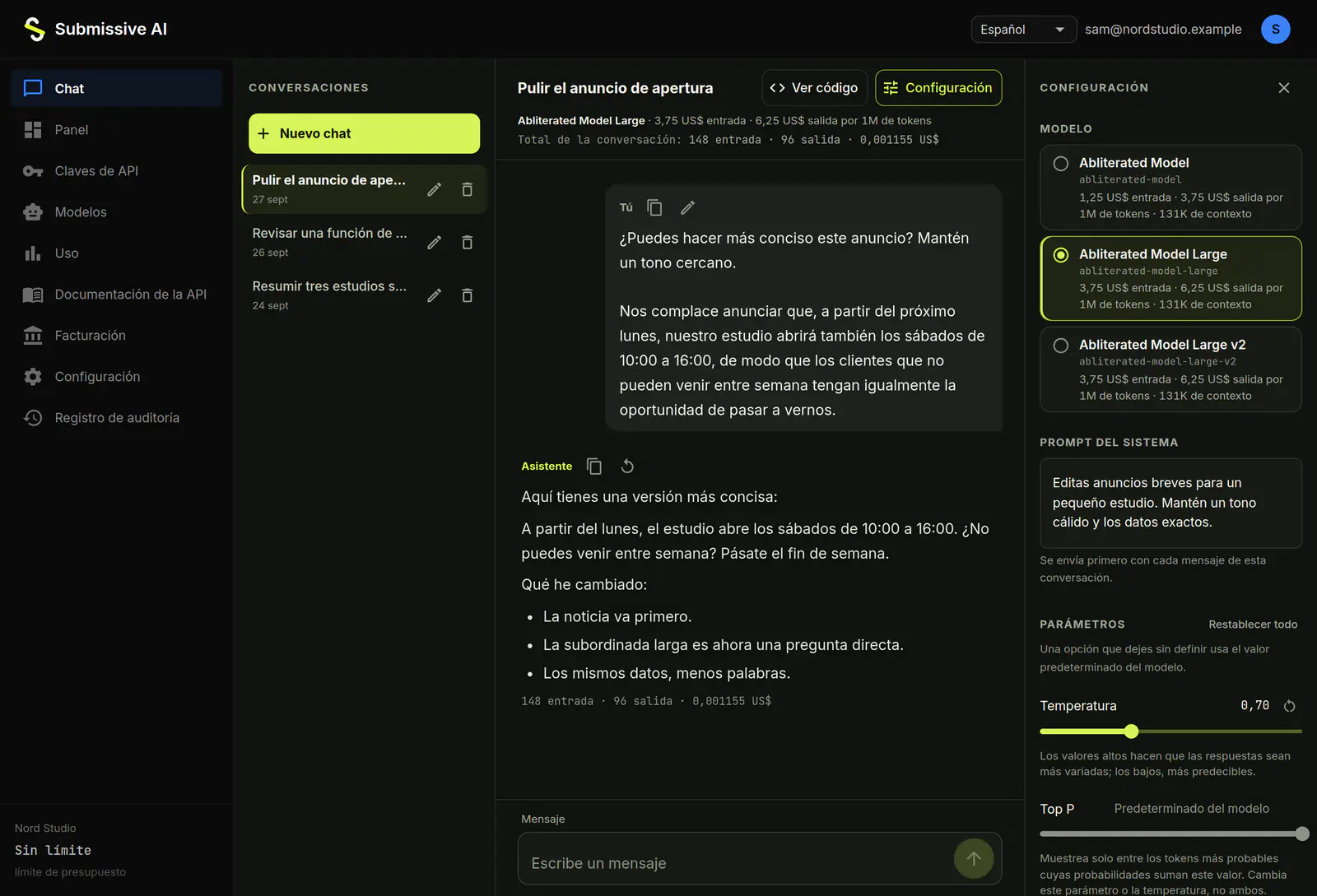Copy the assistant reply
Image resolution: width=1317 pixels, height=896 pixels.
click(x=594, y=467)
